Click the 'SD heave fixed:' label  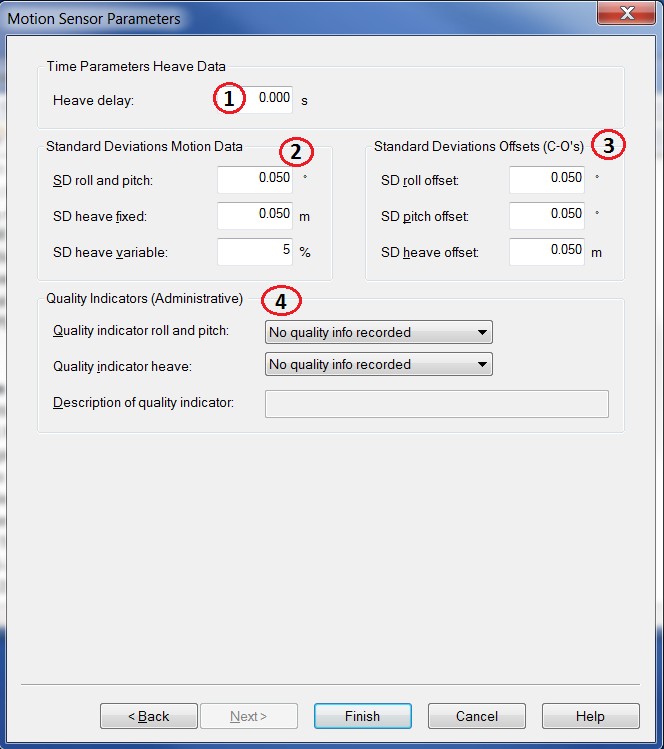(100, 216)
